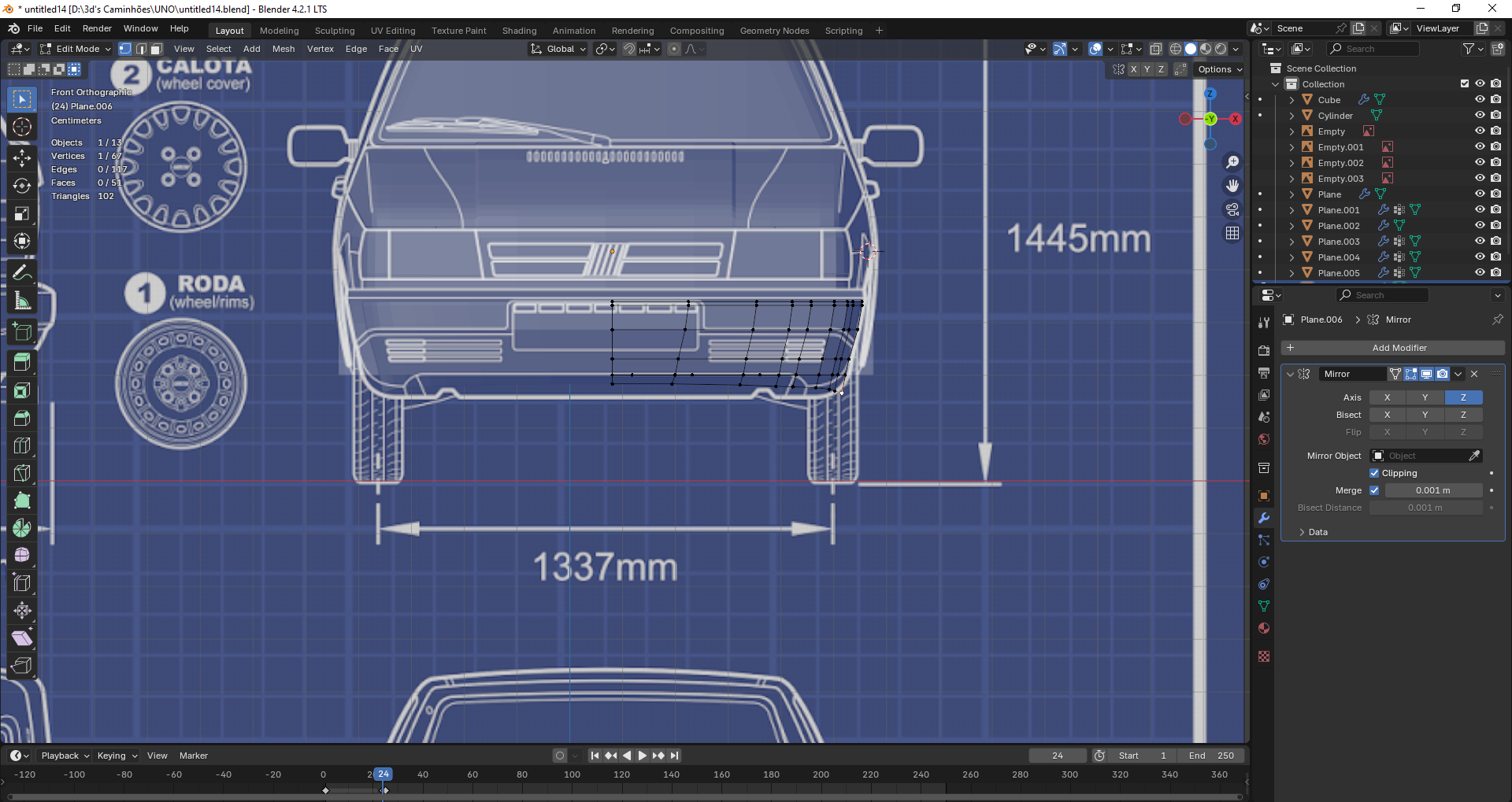Click the viewport zoom magnifier icon
1512x802 pixels.
point(1232,162)
